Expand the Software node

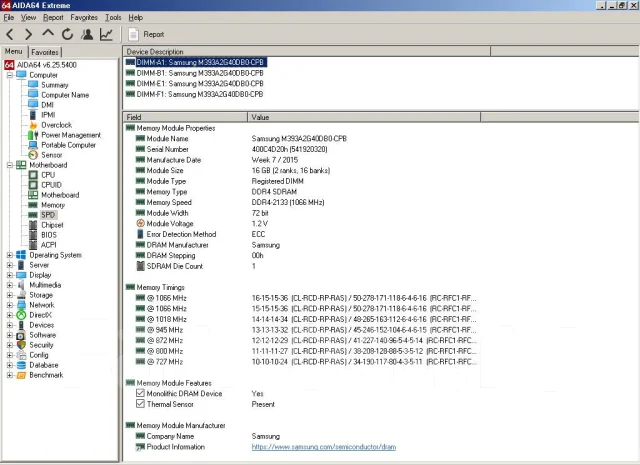10,335
